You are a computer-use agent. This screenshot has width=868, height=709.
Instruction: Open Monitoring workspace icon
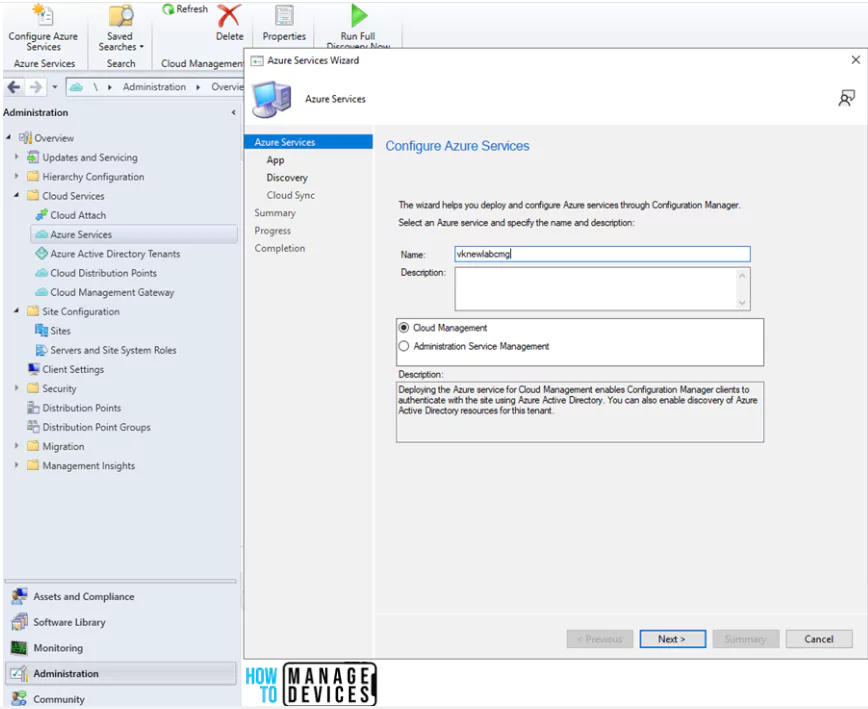tap(19, 648)
